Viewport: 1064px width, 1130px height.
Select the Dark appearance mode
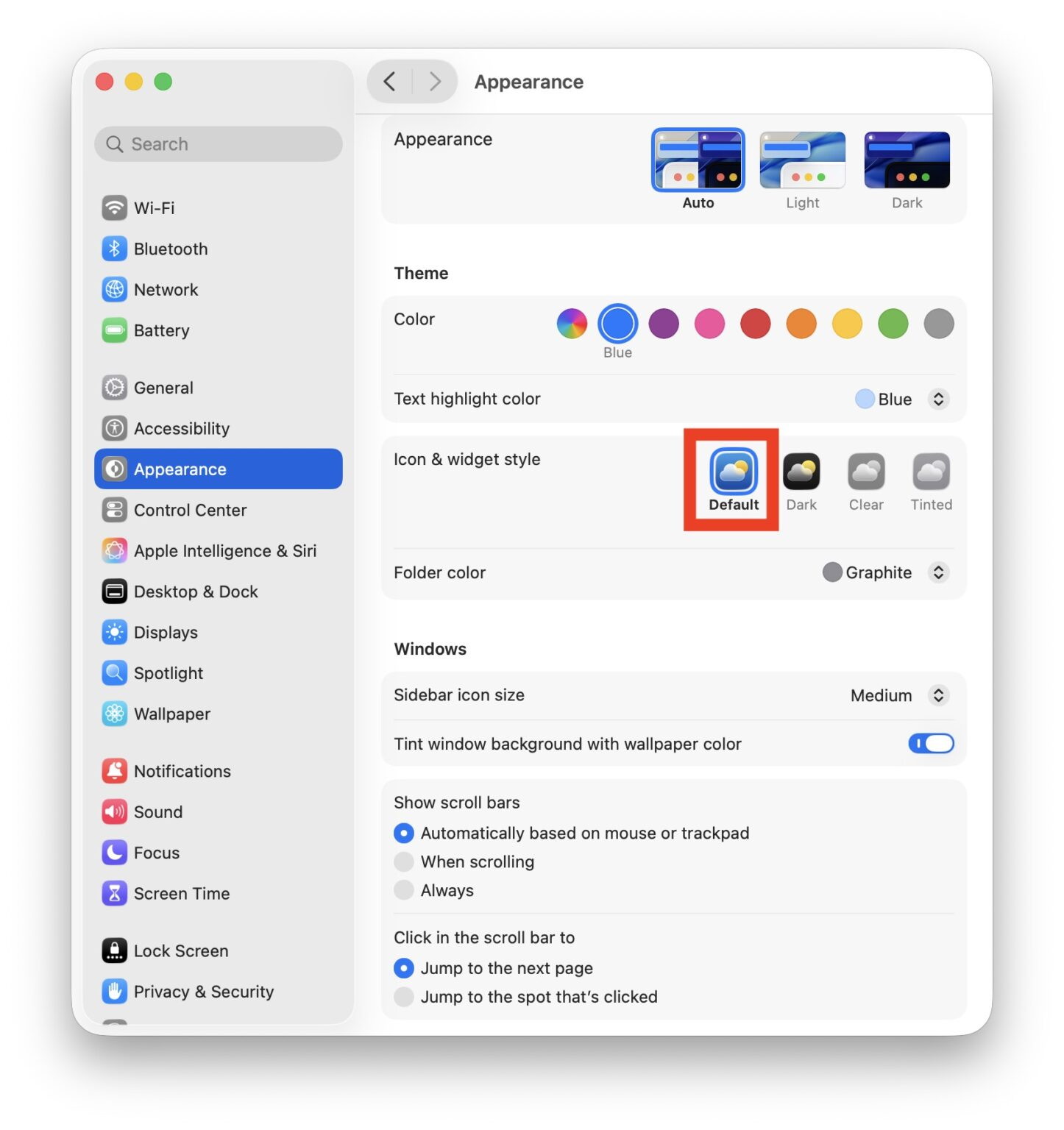(x=907, y=161)
